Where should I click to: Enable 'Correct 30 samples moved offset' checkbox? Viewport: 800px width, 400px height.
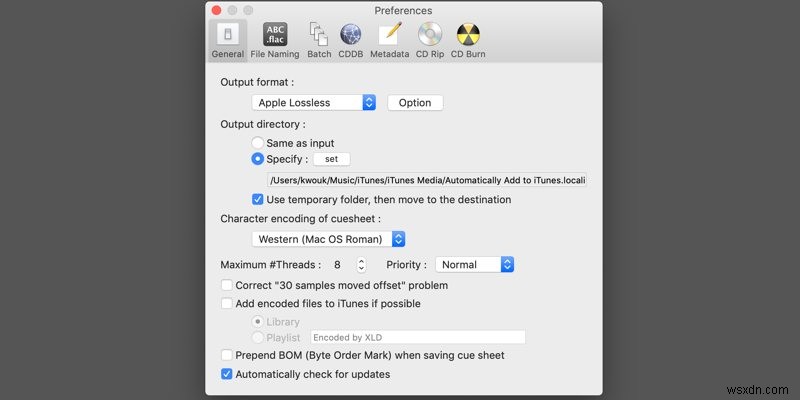227,285
